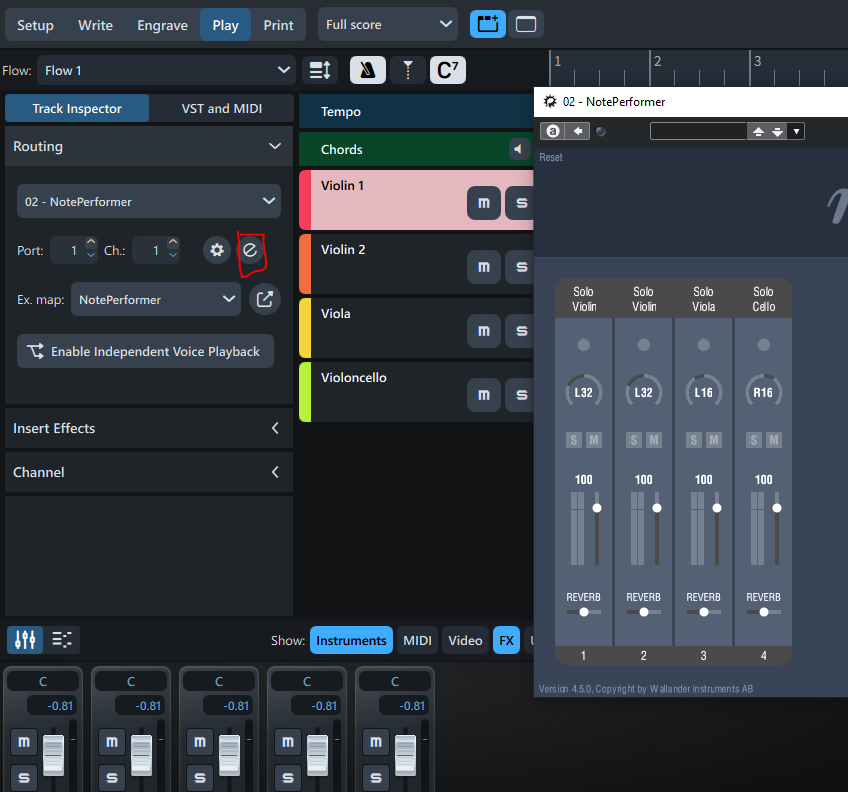This screenshot has height=792, width=848.
Task: Click Enable Independent Voice Playback
Action: (145, 351)
